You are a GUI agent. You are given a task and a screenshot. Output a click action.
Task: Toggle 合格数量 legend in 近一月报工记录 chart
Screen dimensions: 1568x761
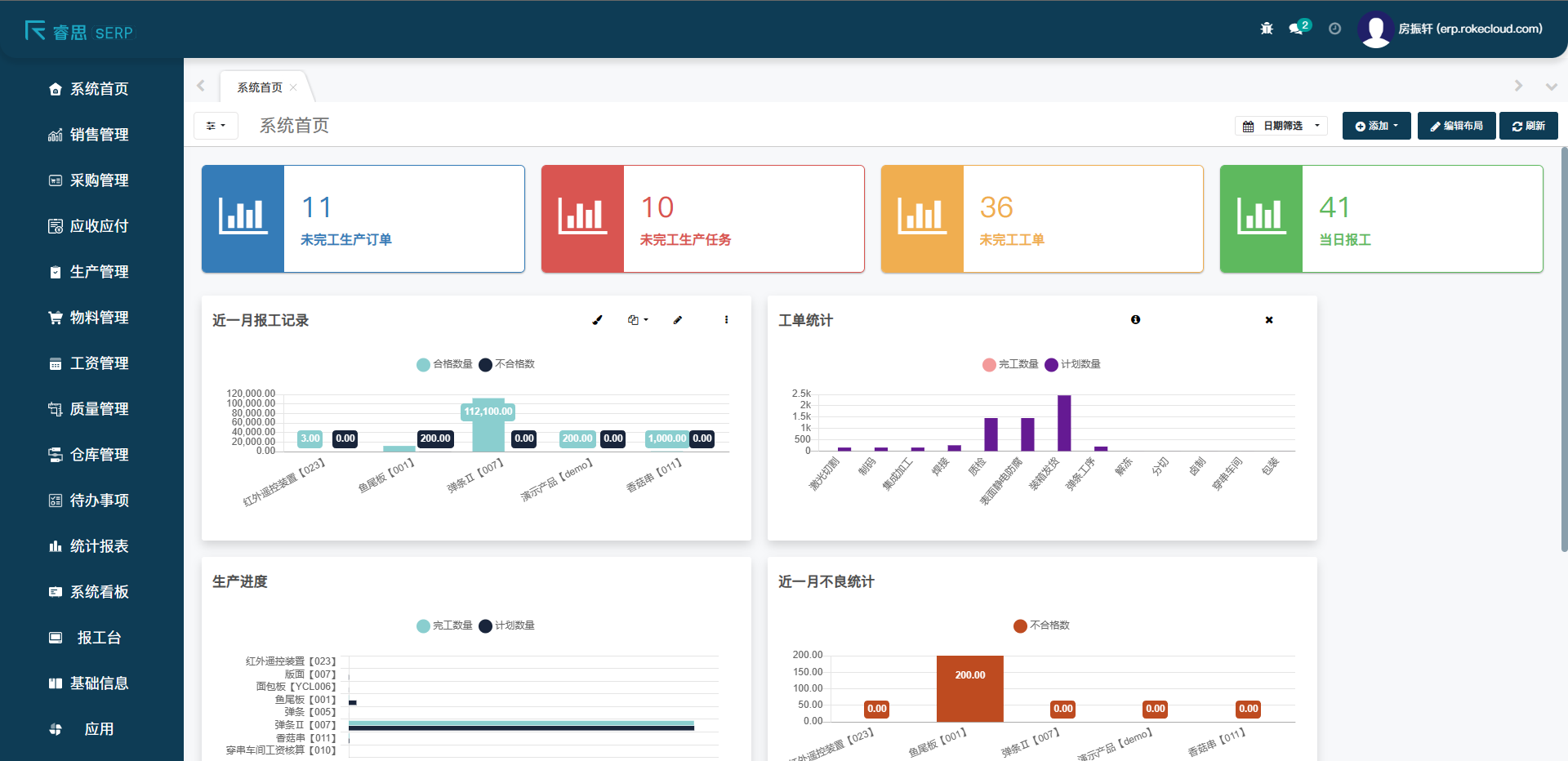(x=444, y=364)
